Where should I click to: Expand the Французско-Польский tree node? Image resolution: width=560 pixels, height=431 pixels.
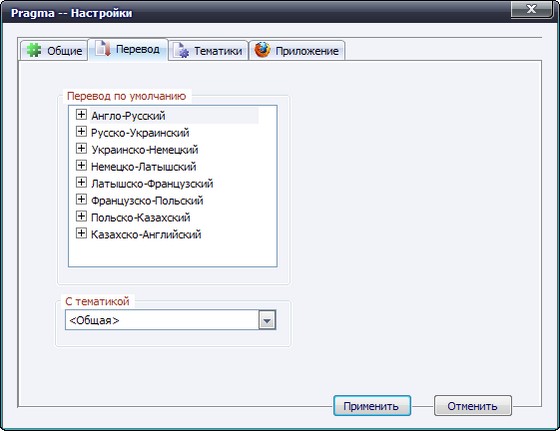coord(81,199)
